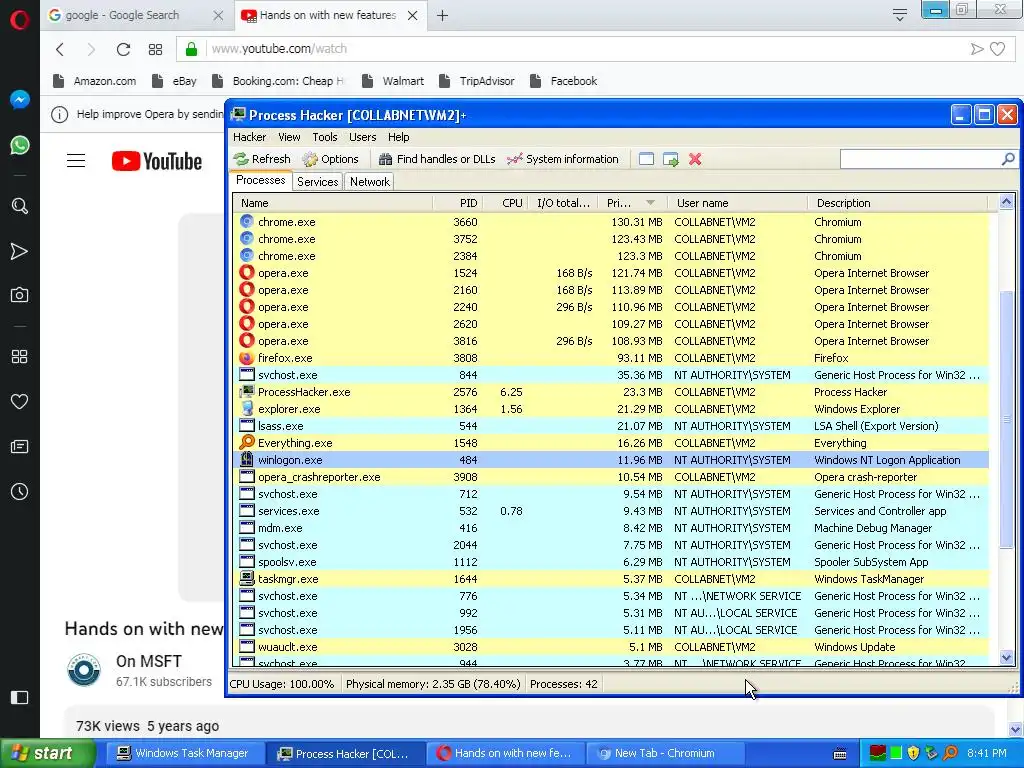1024x768 pixels.
Task: Open personal news icon in Opera sidebar
Action: (x=20, y=447)
